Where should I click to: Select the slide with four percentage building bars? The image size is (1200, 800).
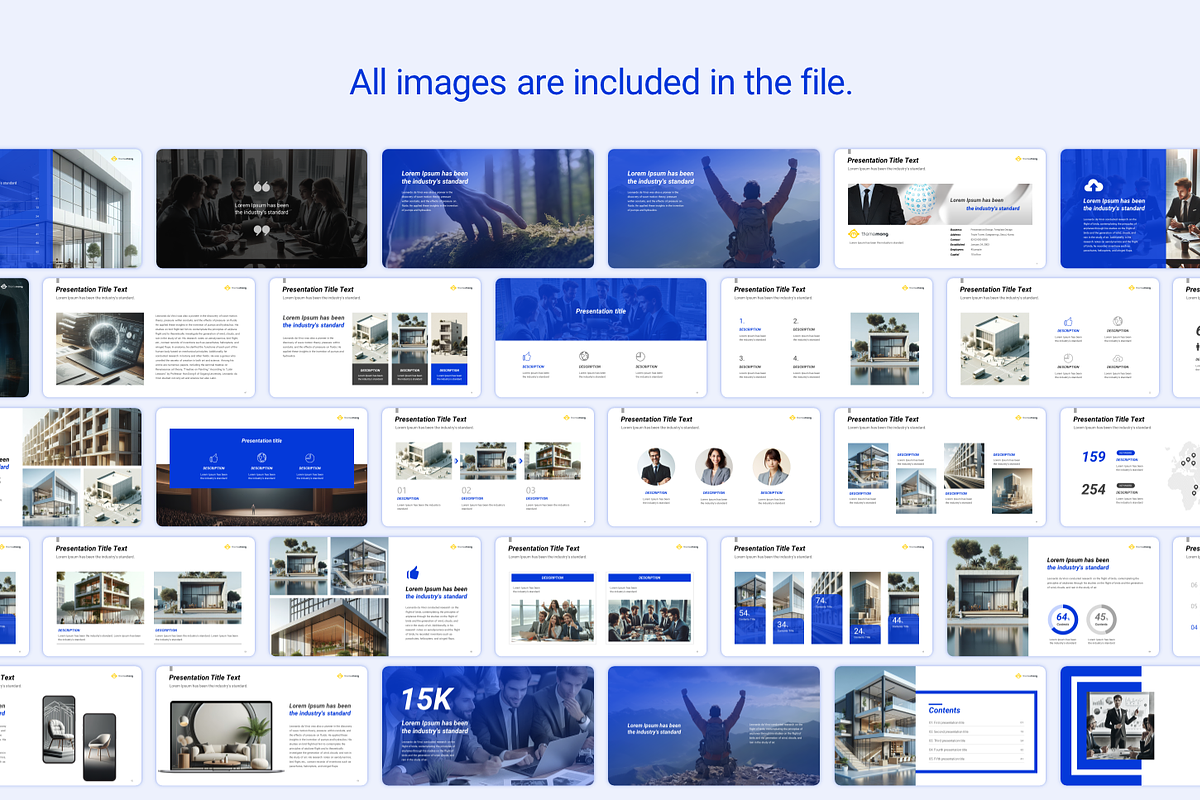pyautogui.click(x=827, y=596)
